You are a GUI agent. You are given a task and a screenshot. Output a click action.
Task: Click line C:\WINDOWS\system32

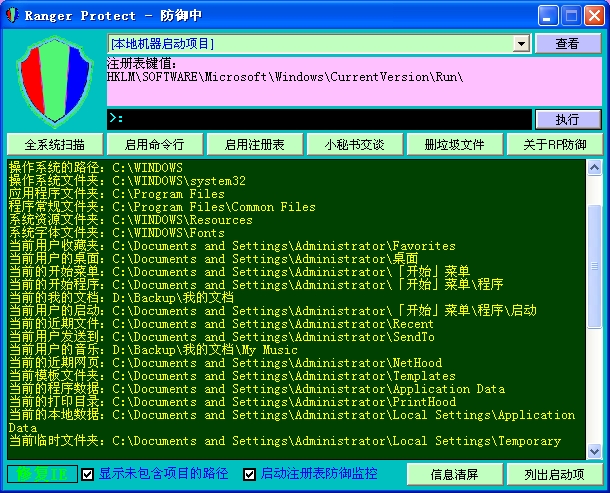point(127,181)
